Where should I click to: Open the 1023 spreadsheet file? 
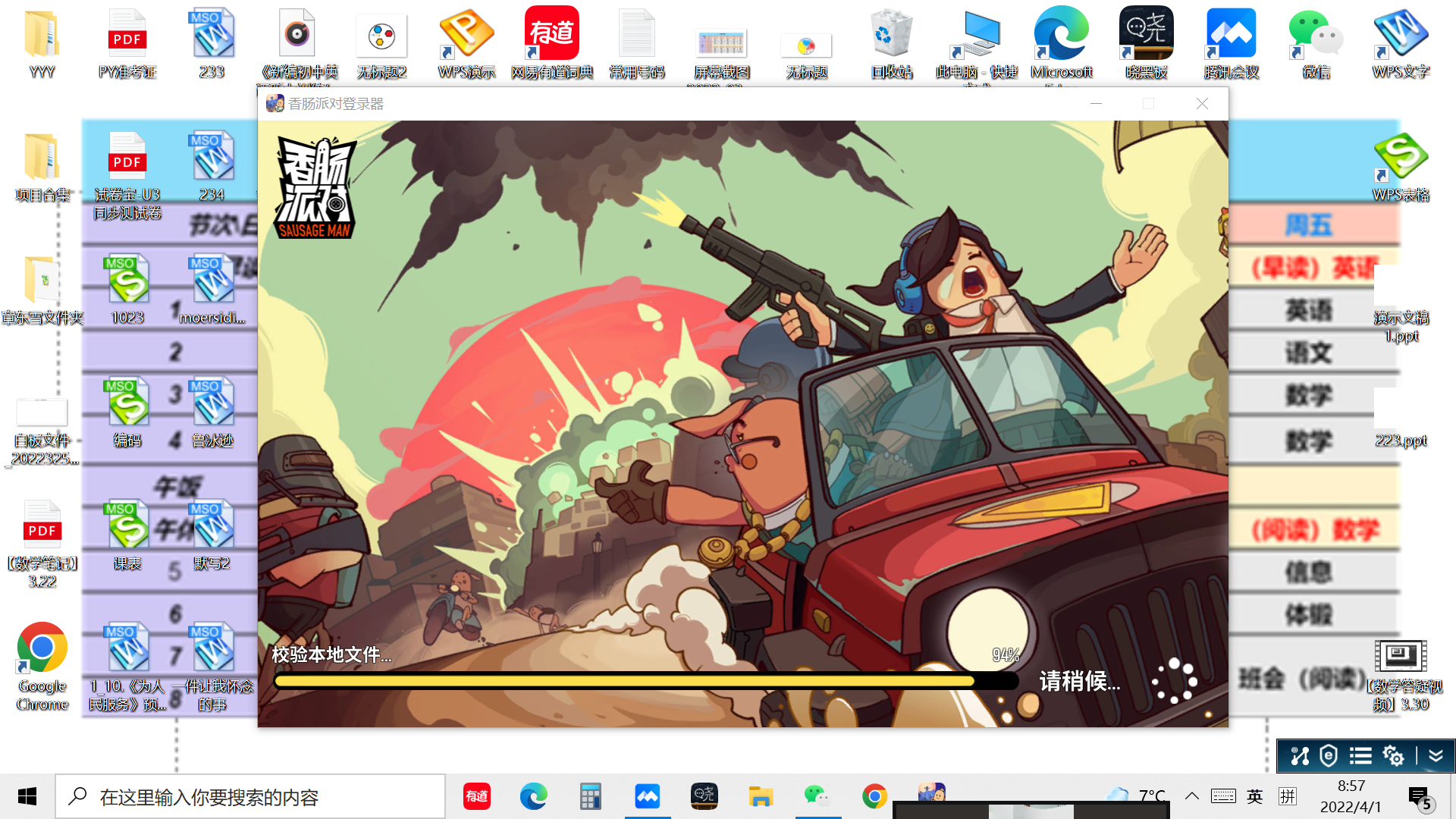[x=127, y=290]
